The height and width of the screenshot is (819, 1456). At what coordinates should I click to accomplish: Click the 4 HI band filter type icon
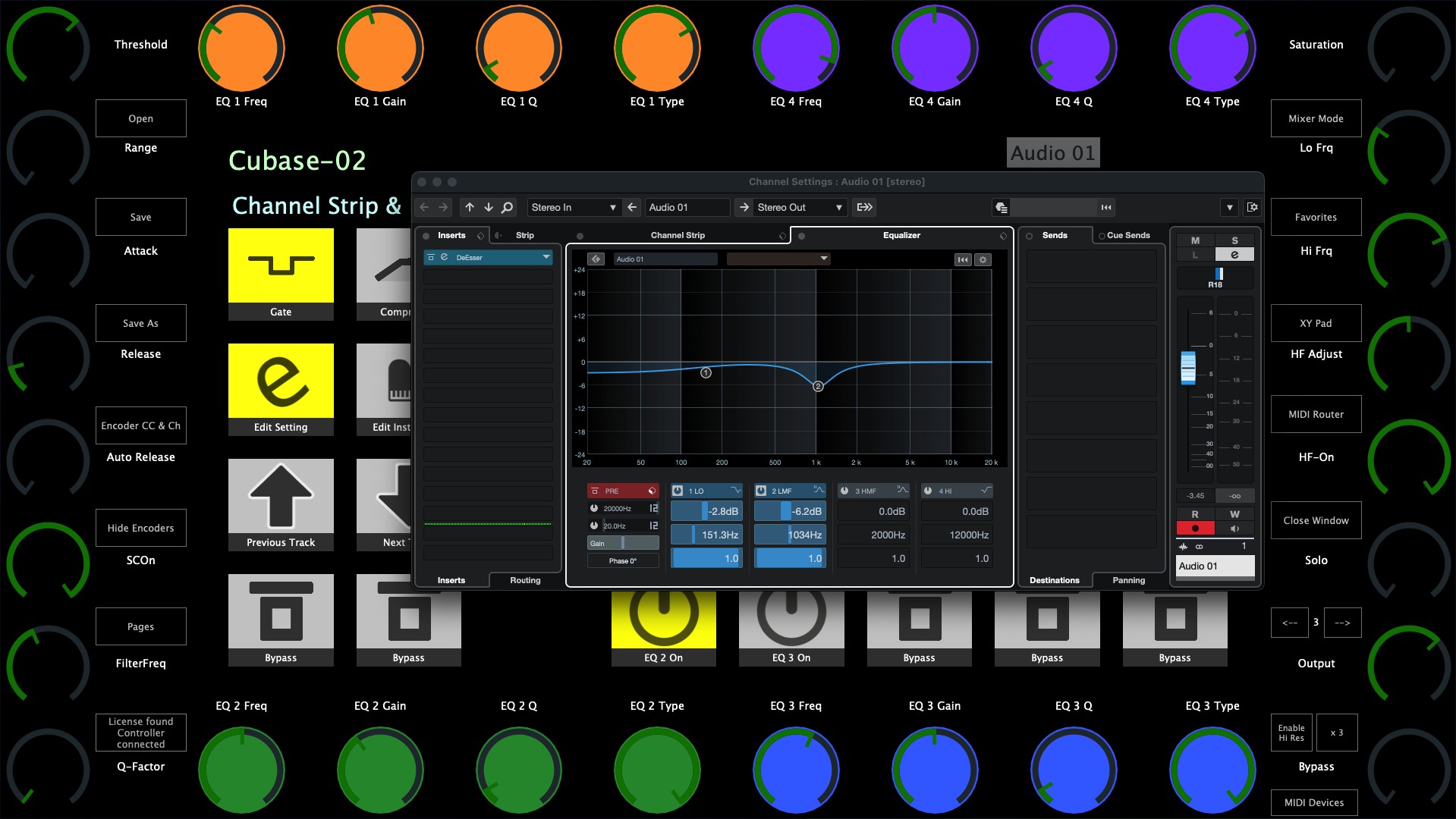pos(985,491)
